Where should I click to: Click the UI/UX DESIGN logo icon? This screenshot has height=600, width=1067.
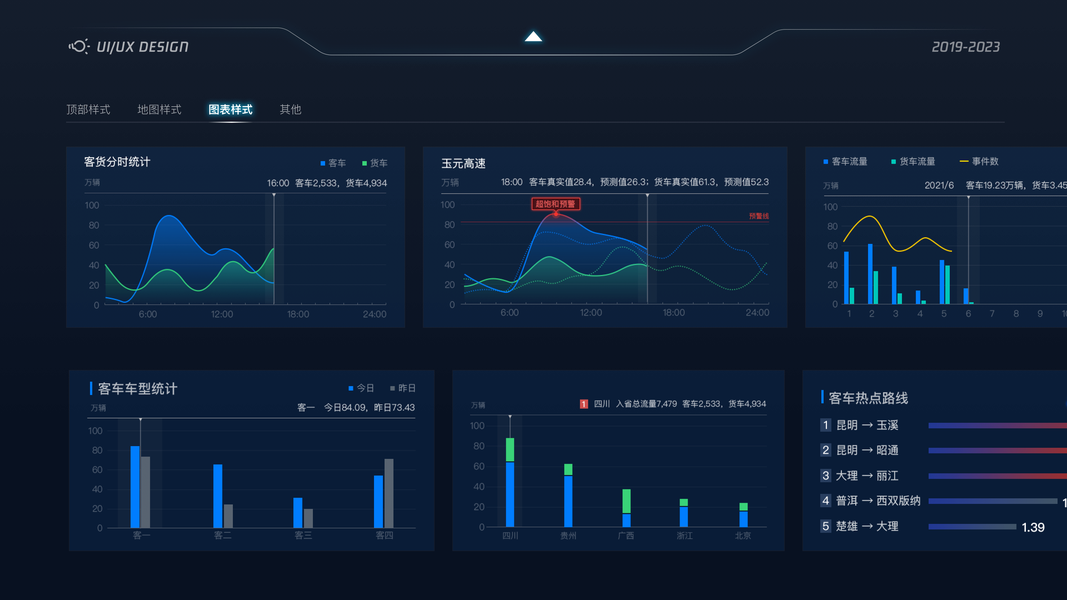78,46
